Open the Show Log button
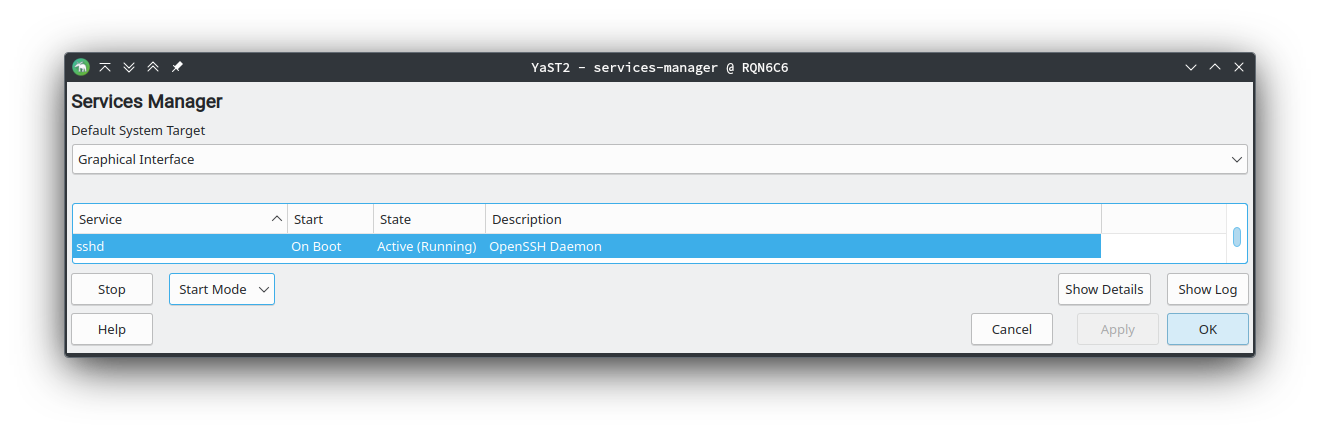 [x=1207, y=289]
